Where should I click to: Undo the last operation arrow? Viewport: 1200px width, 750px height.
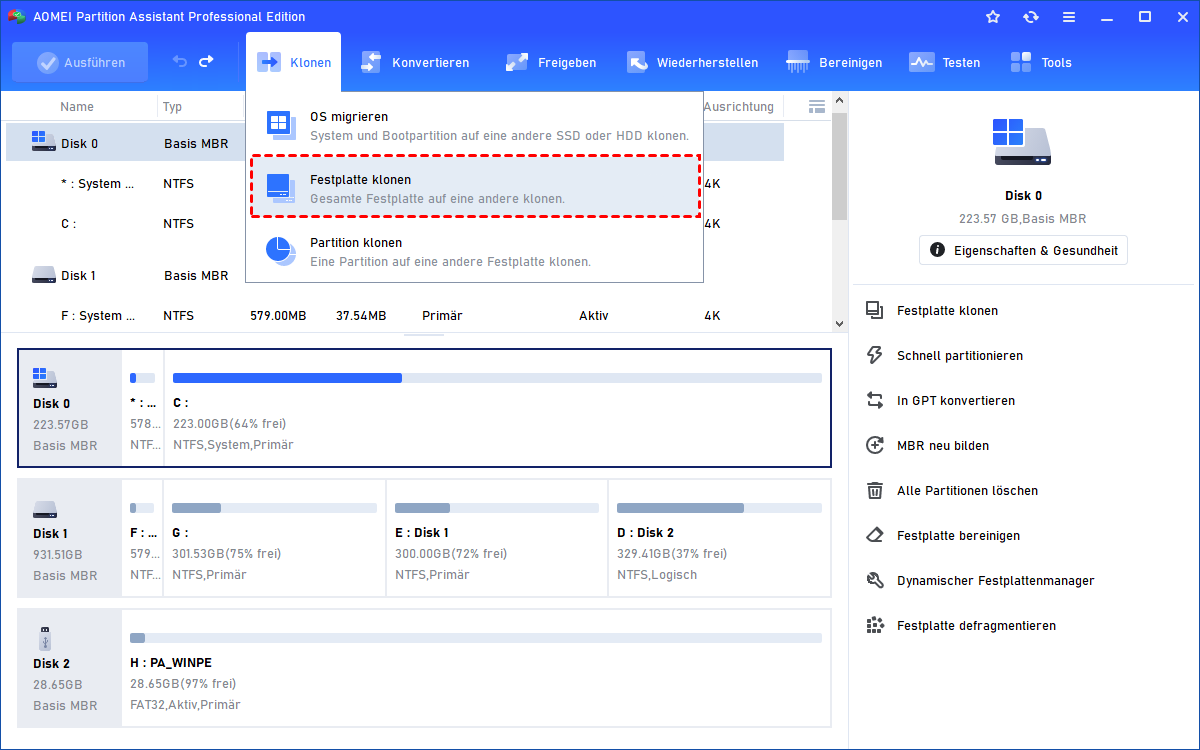180,62
